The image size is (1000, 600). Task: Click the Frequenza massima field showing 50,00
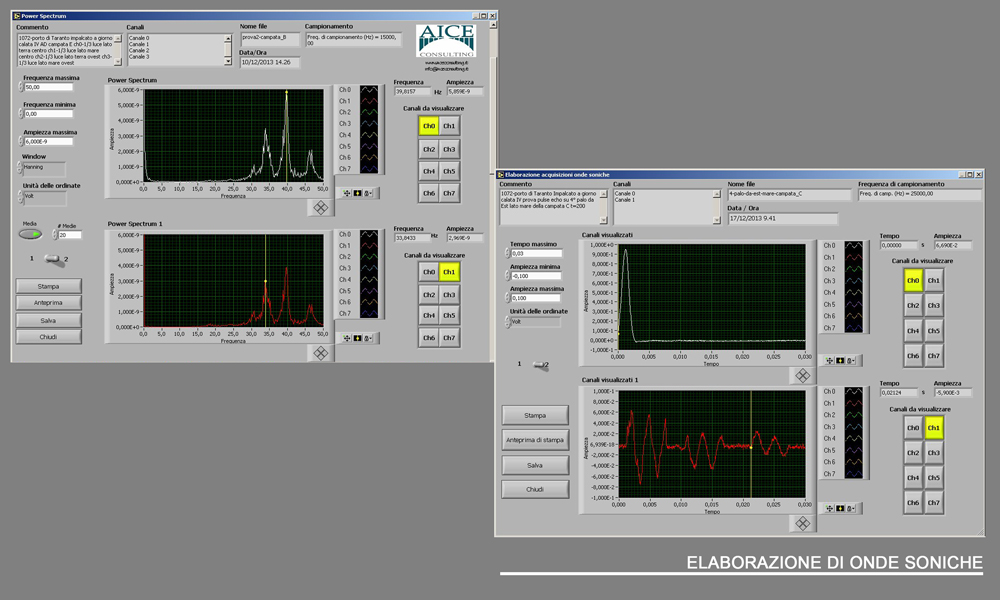pos(48,87)
